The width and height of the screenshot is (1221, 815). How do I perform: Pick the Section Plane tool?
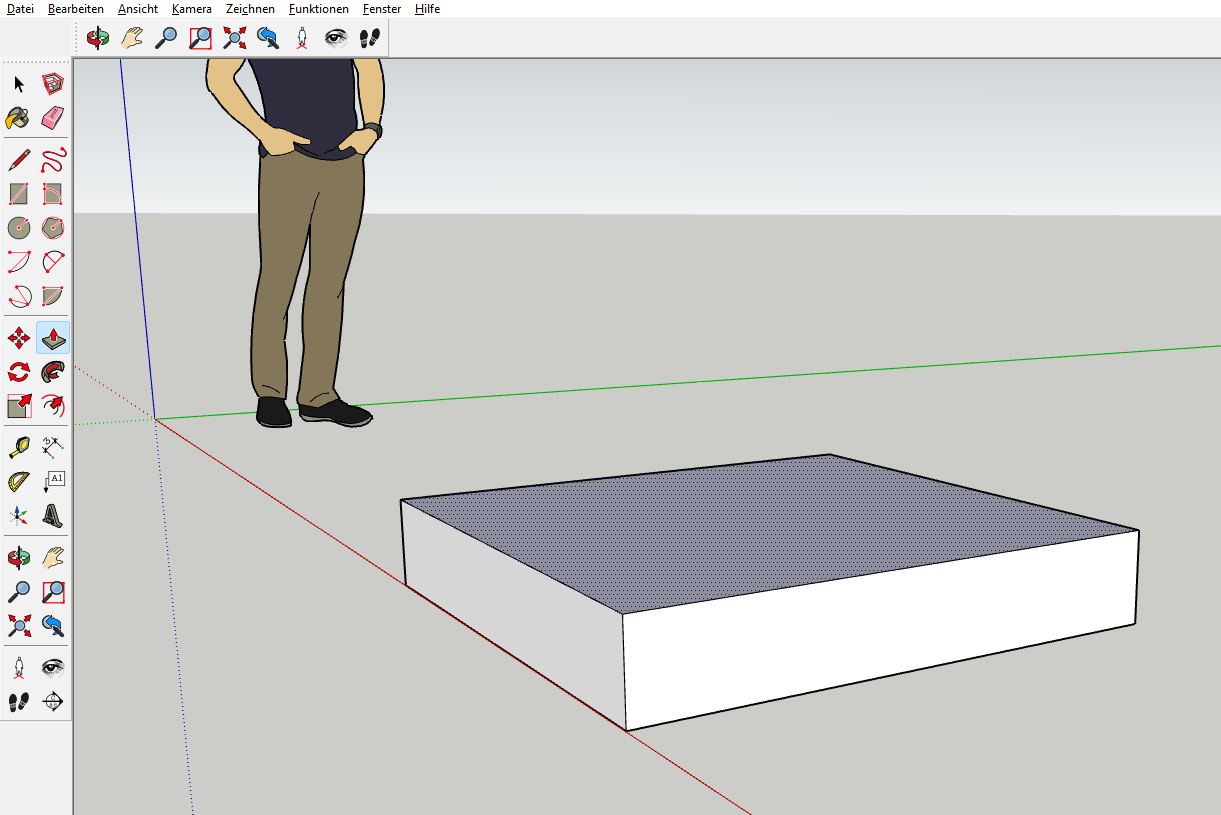tap(53, 701)
